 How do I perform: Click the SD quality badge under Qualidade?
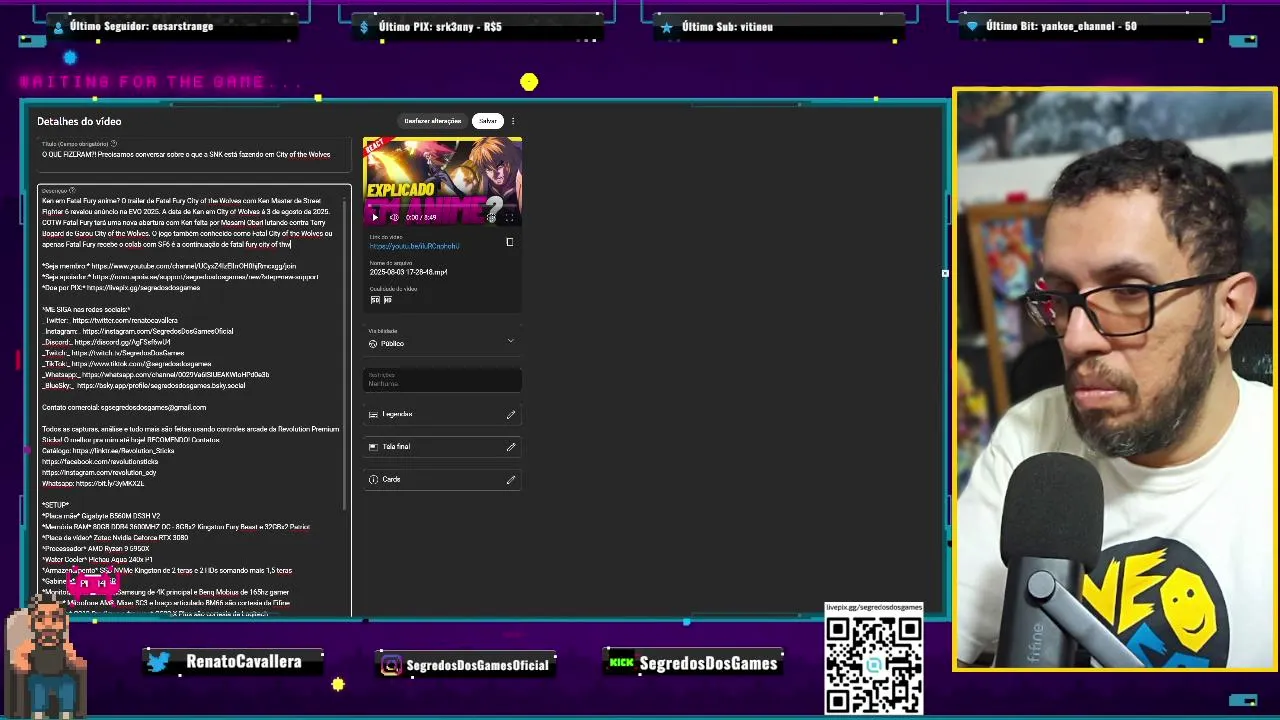pos(375,300)
